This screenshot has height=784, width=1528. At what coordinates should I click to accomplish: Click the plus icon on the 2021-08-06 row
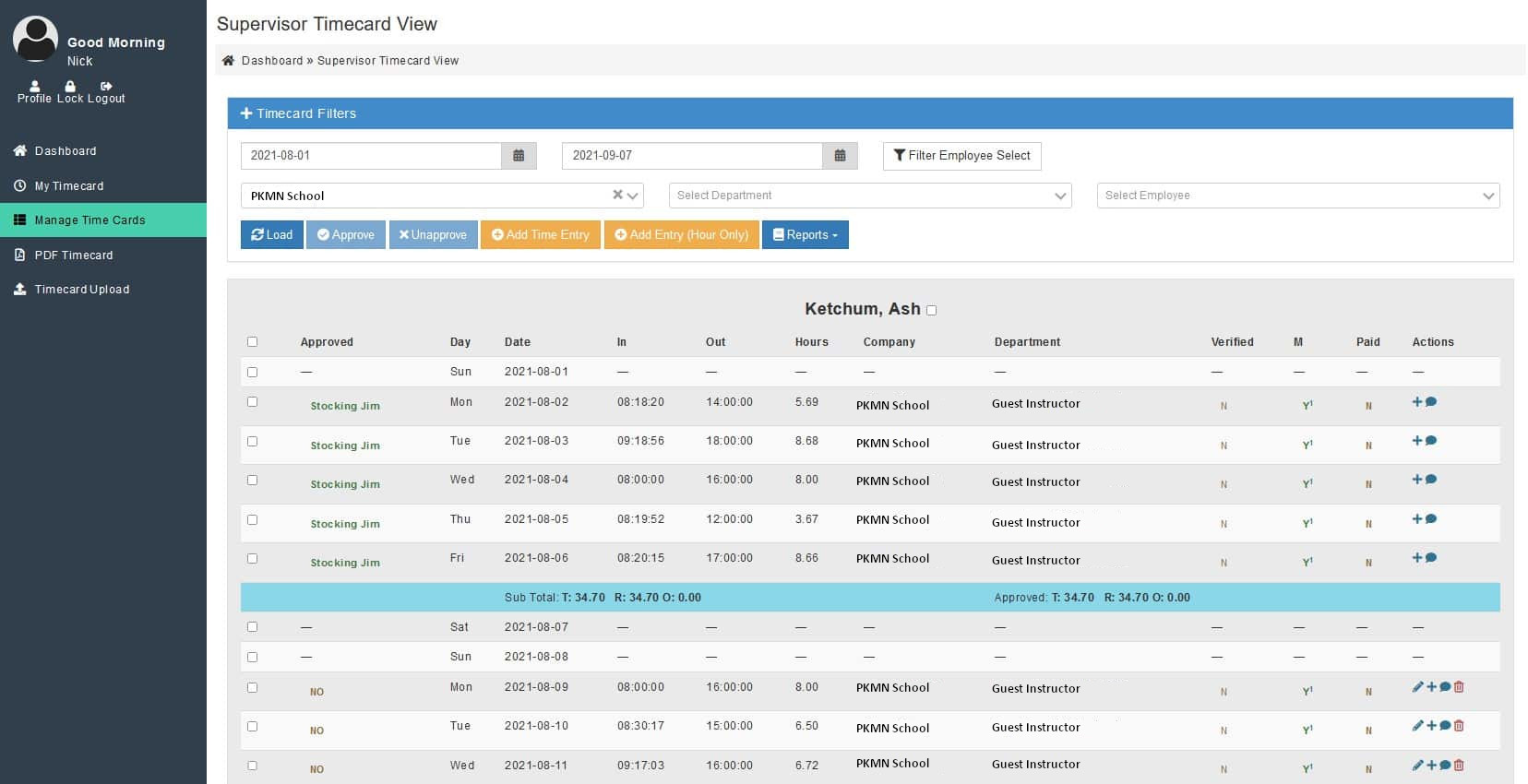tap(1417, 558)
